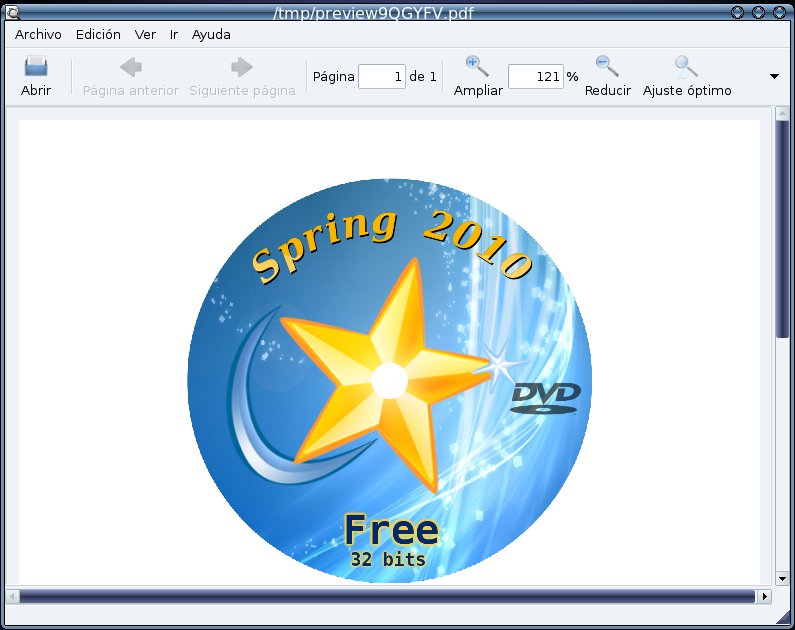This screenshot has width=795, height=630.
Task: Click the 'de 1' page count text
Action: pyautogui.click(x=423, y=77)
